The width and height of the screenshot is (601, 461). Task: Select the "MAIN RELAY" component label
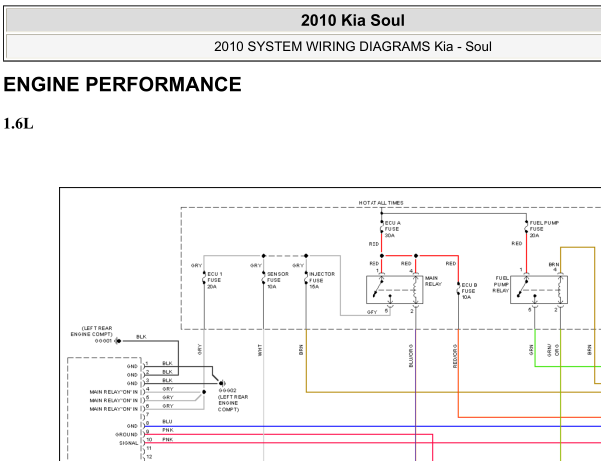(434, 281)
